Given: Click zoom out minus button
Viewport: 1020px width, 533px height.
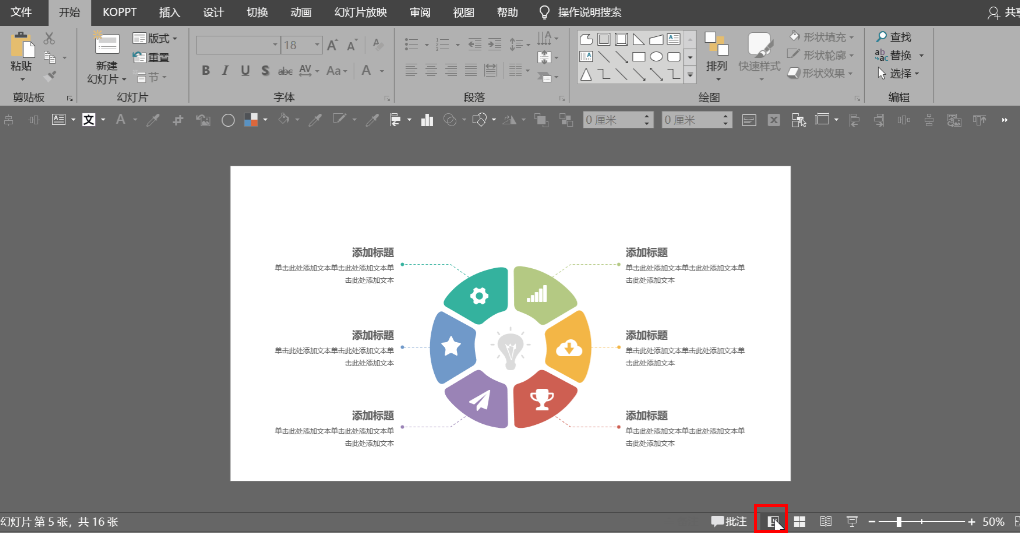Looking at the screenshot, I should click(872, 522).
